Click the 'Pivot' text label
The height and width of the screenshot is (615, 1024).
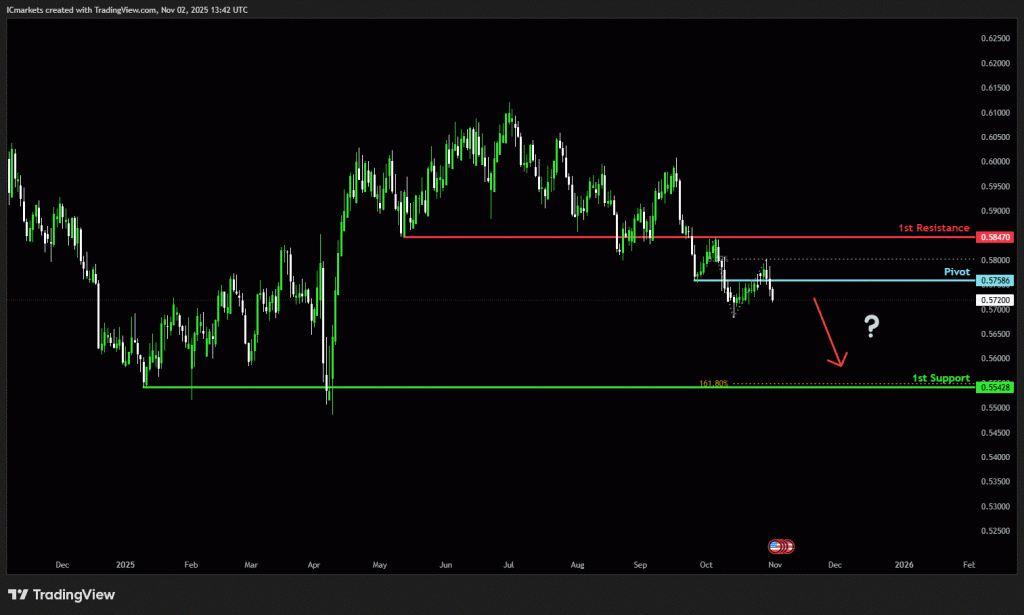[x=956, y=271]
